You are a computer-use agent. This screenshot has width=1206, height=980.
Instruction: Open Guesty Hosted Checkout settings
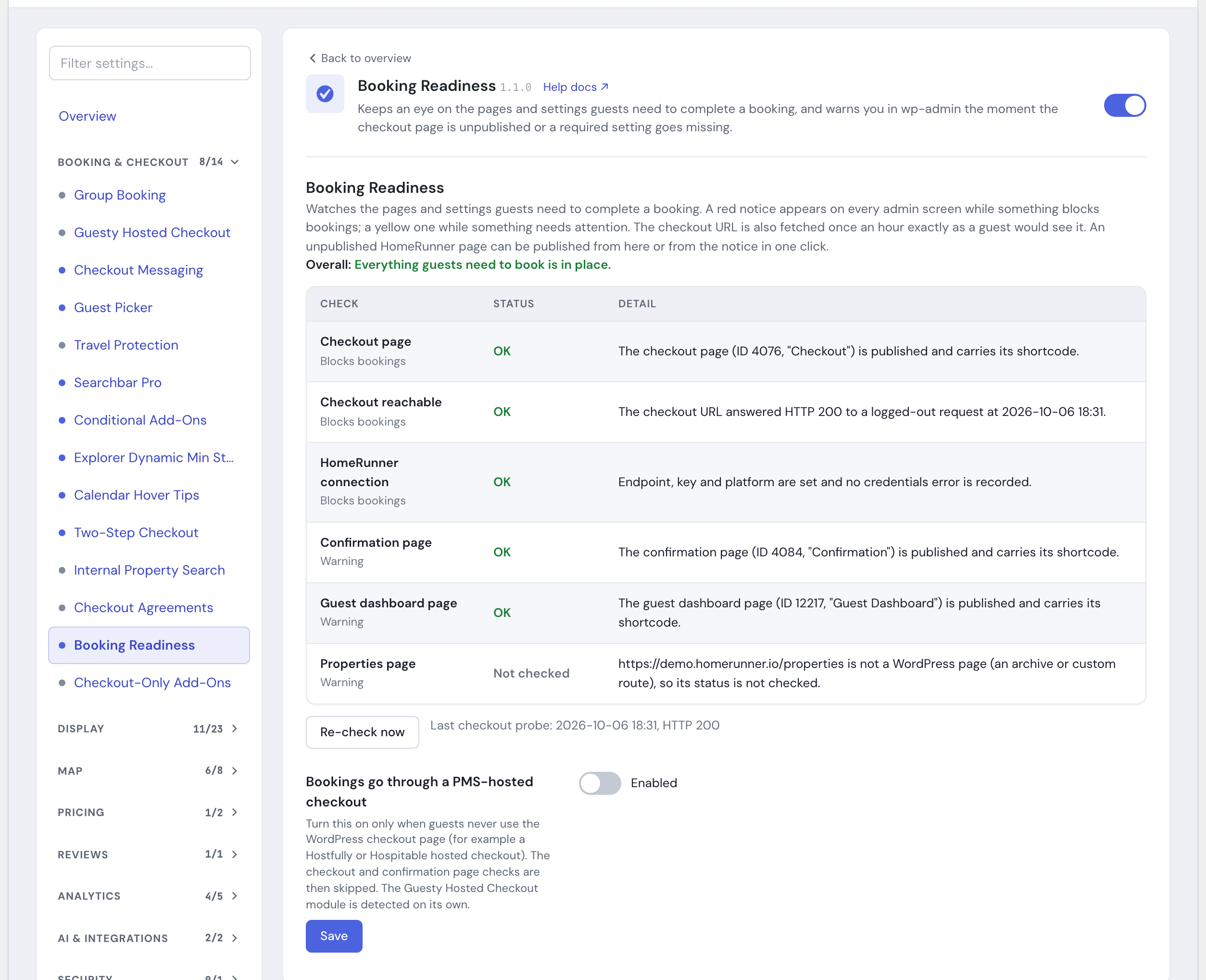(x=152, y=233)
